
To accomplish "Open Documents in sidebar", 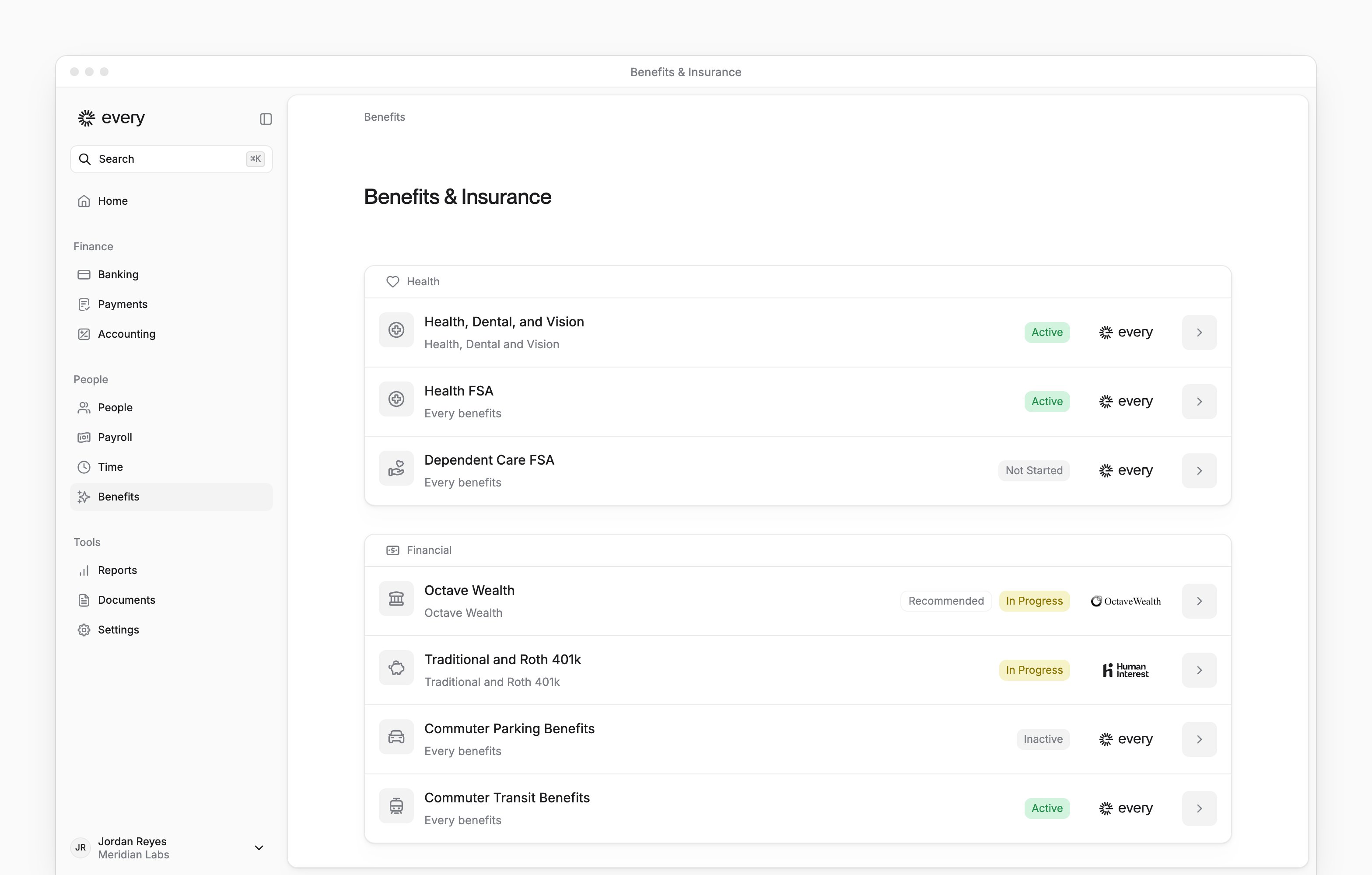I will point(171,600).
